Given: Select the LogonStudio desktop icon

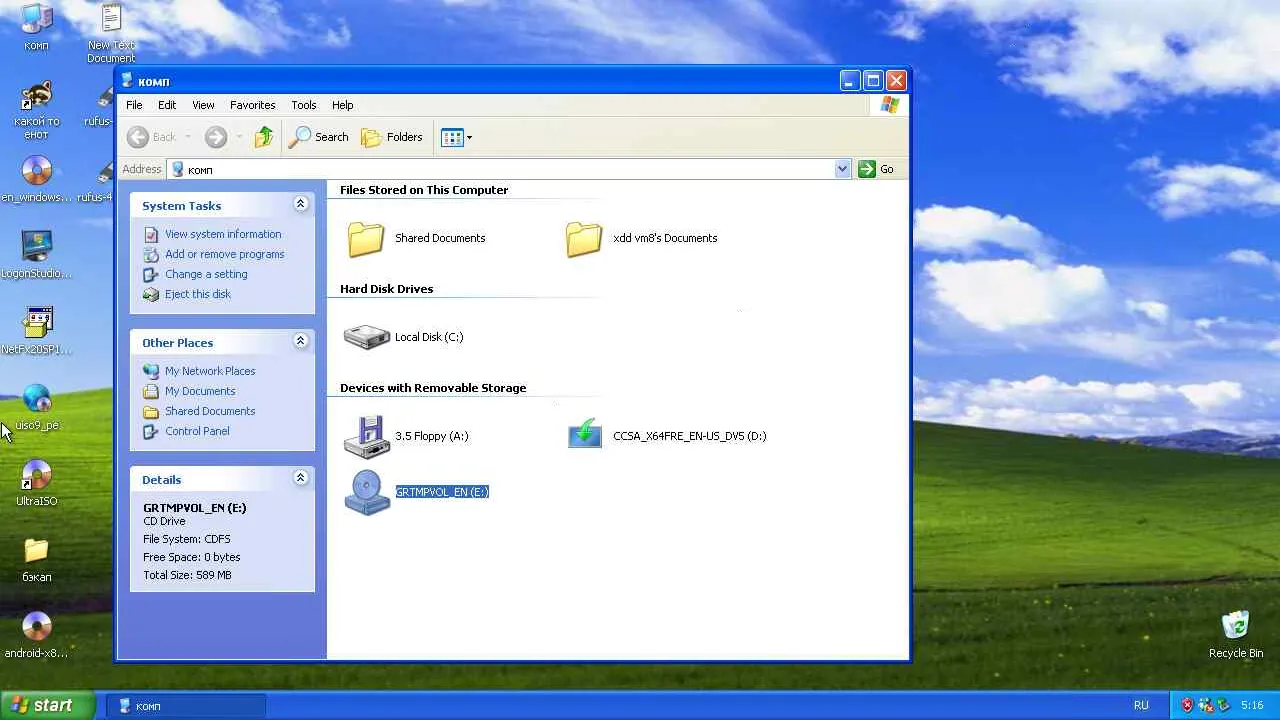Looking at the screenshot, I should [37, 256].
